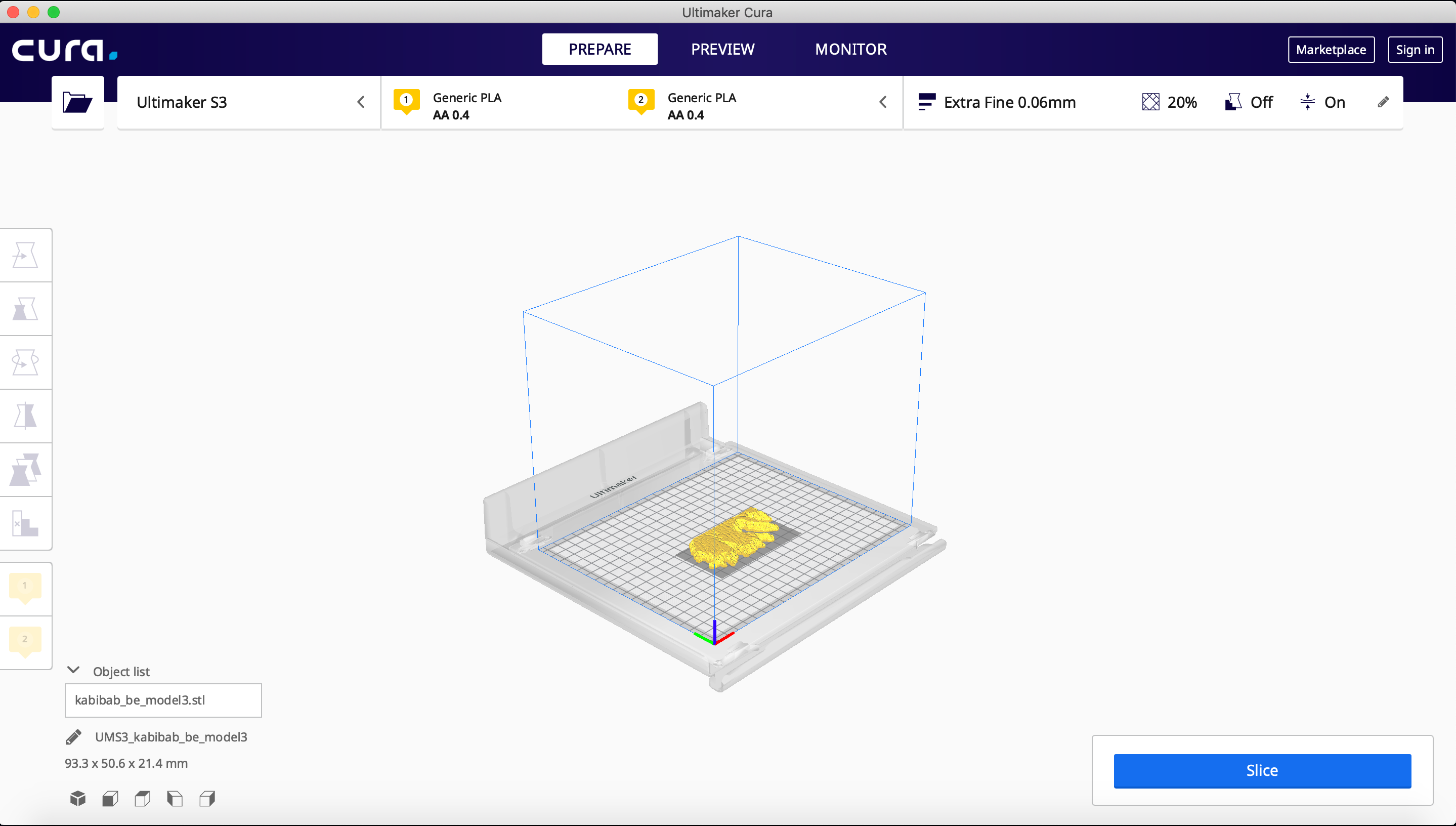Click the layer height profile icon
This screenshot has width=1456, height=826.
tap(926, 102)
